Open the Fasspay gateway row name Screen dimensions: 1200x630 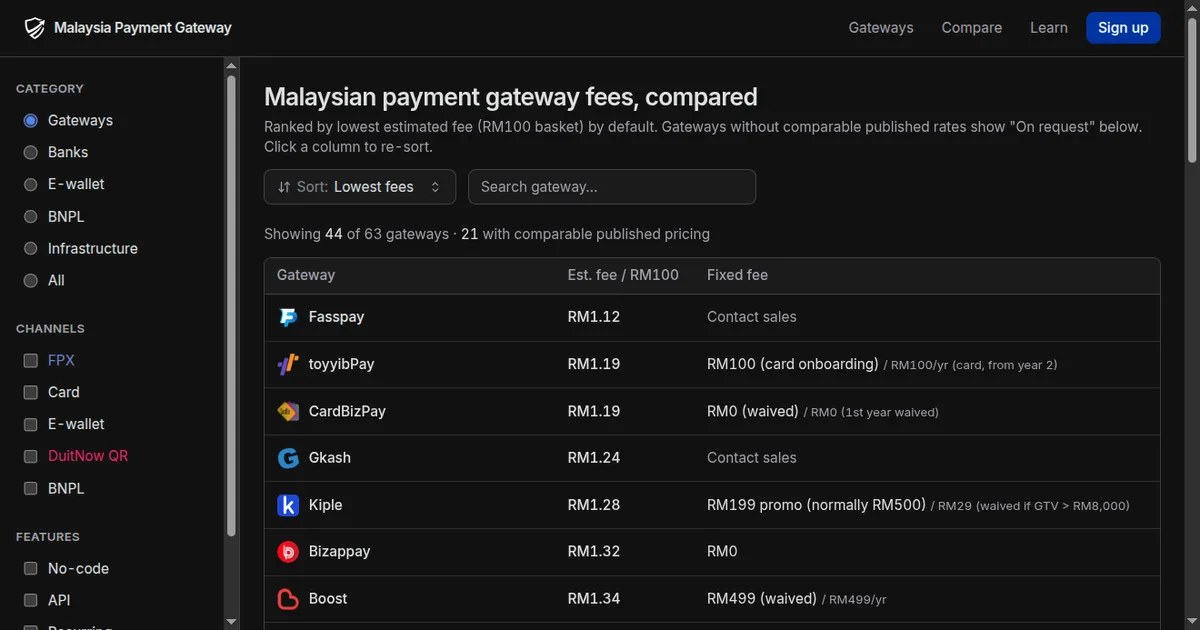point(336,317)
